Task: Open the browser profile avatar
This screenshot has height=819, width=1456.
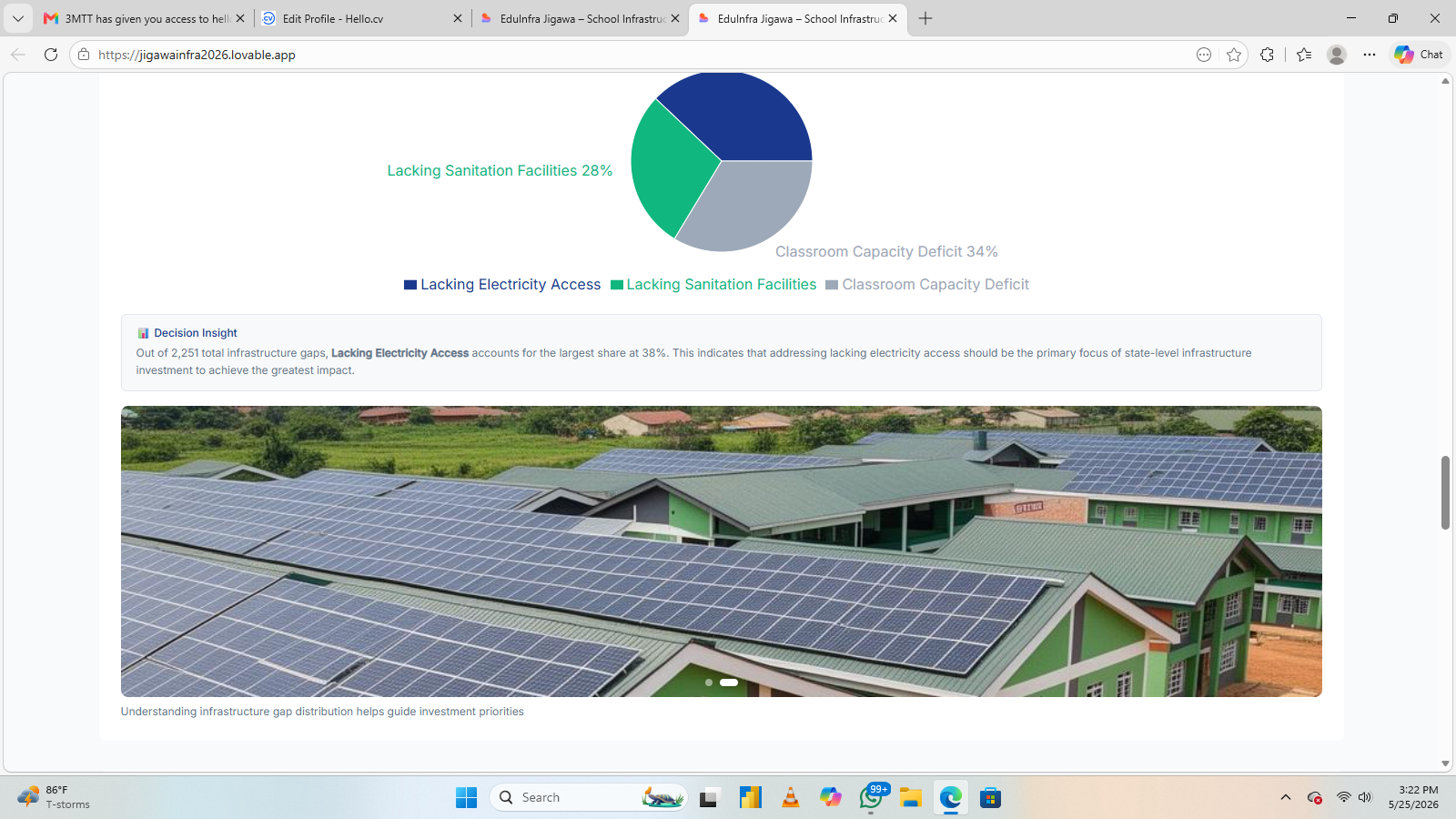Action: (x=1337, y=55)
